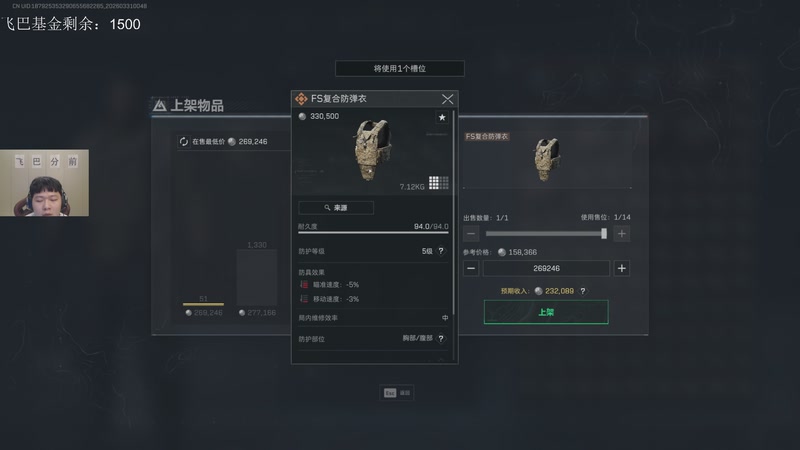Lower the listing price with minus button
Image resolution: width=800 pixels, height=450 pixels.
(471, 268)
